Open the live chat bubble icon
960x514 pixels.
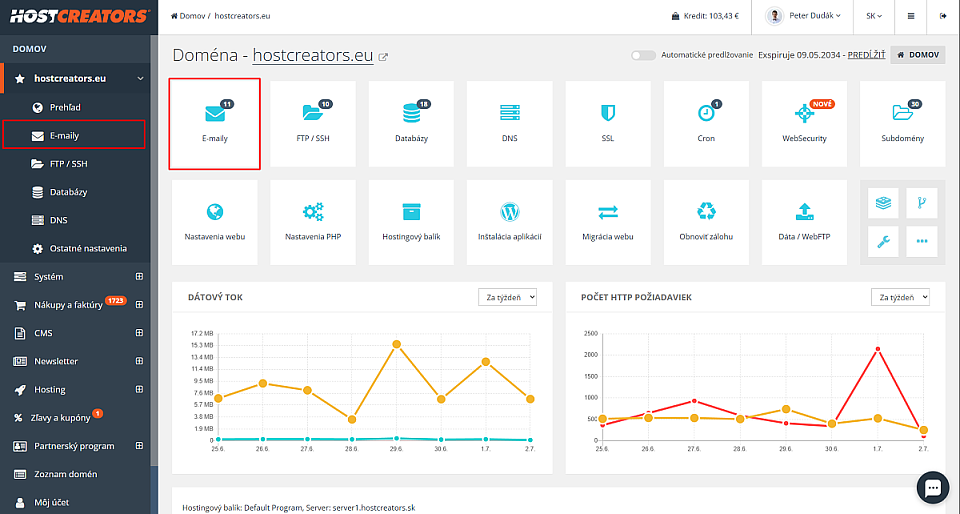(x=932, y=487)
